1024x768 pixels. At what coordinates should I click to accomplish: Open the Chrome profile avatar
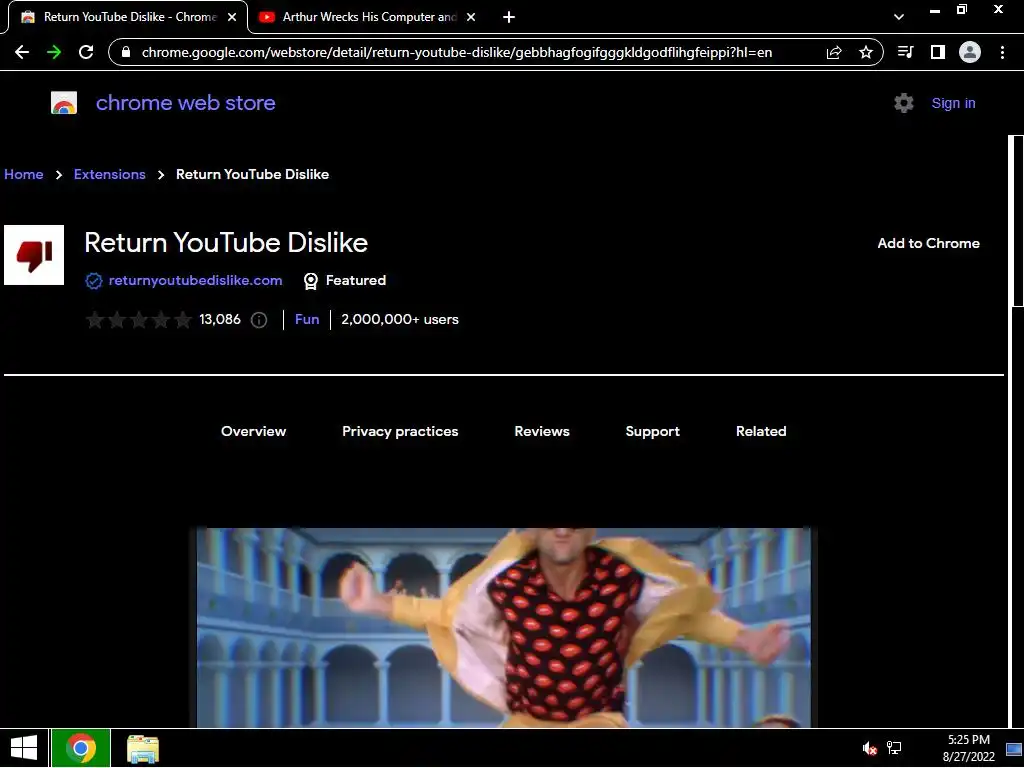click(x=970, y=52)
